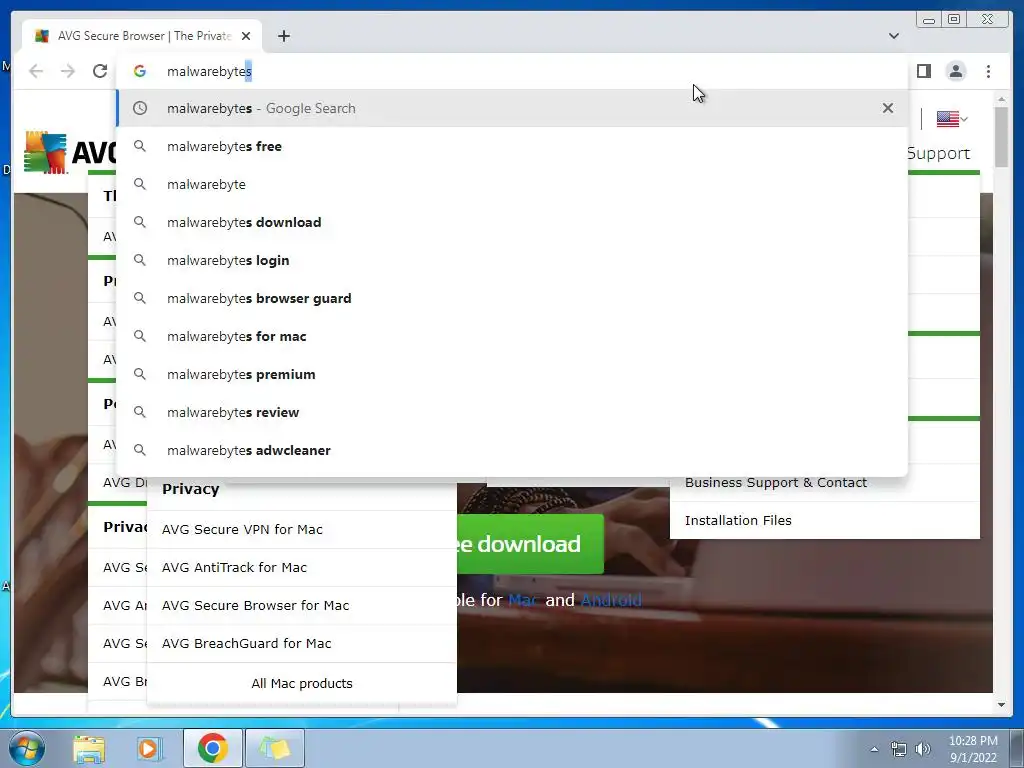Choose 'malwarebytes login' suggestion

tap(512, 260)
